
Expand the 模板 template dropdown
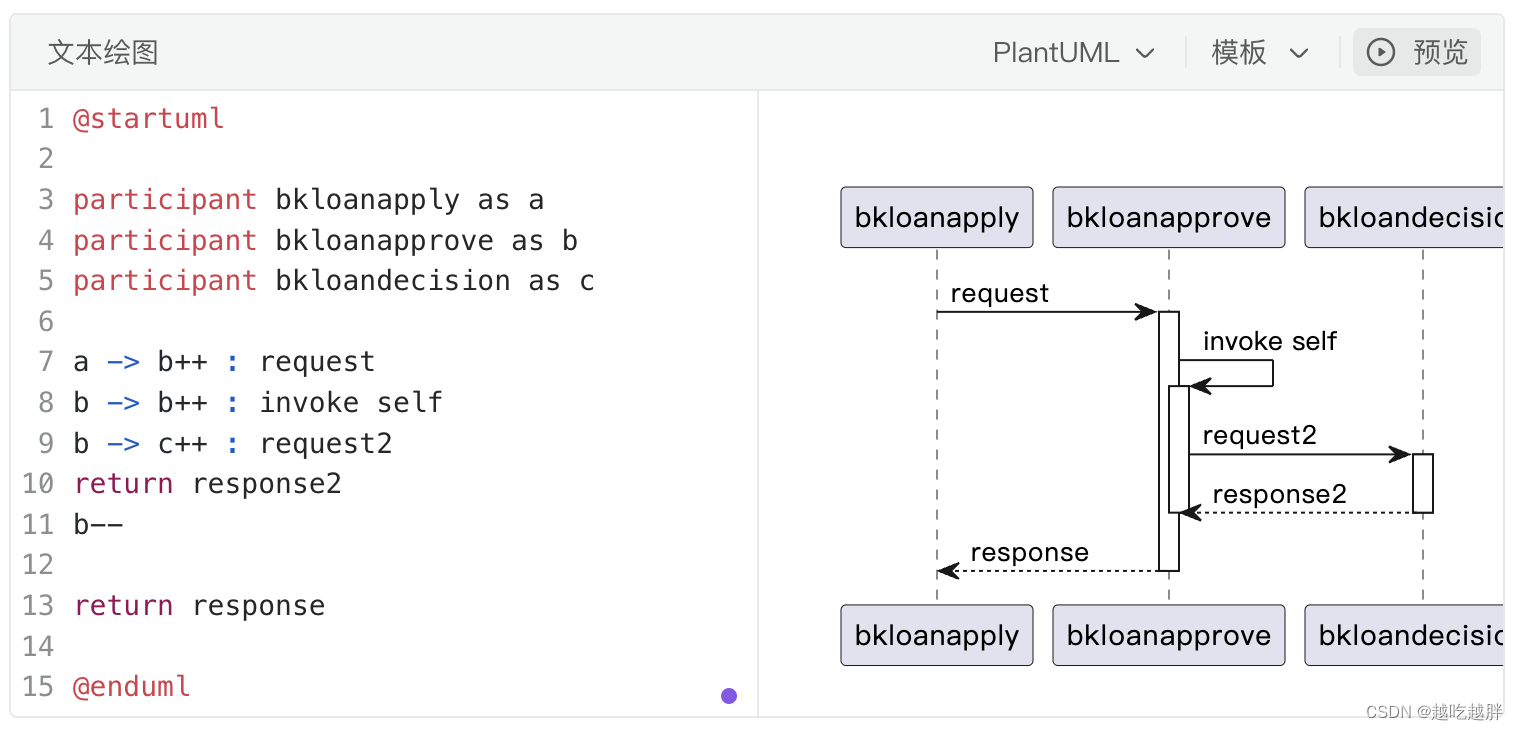tap(1259, 52)
